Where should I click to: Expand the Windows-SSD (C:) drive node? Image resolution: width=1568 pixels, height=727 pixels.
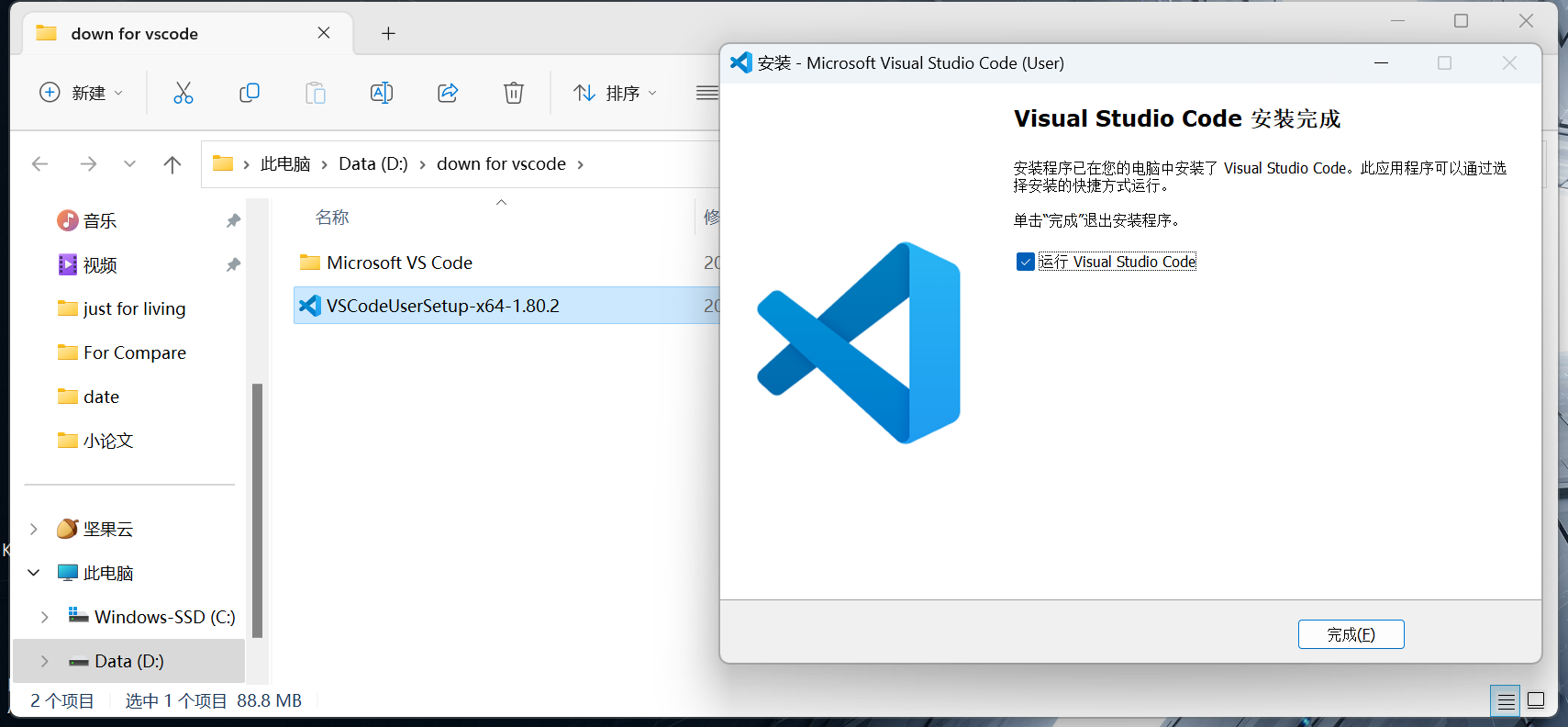45,618
